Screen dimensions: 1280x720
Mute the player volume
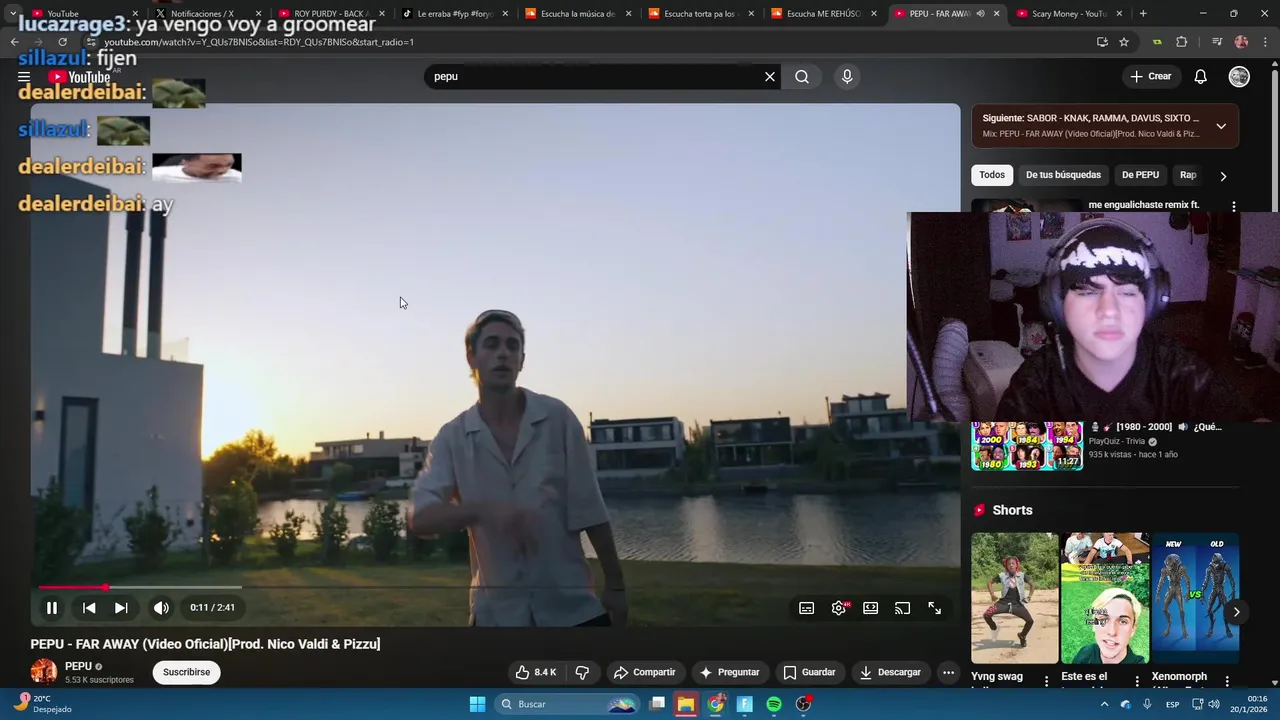(x=161, y=608)
